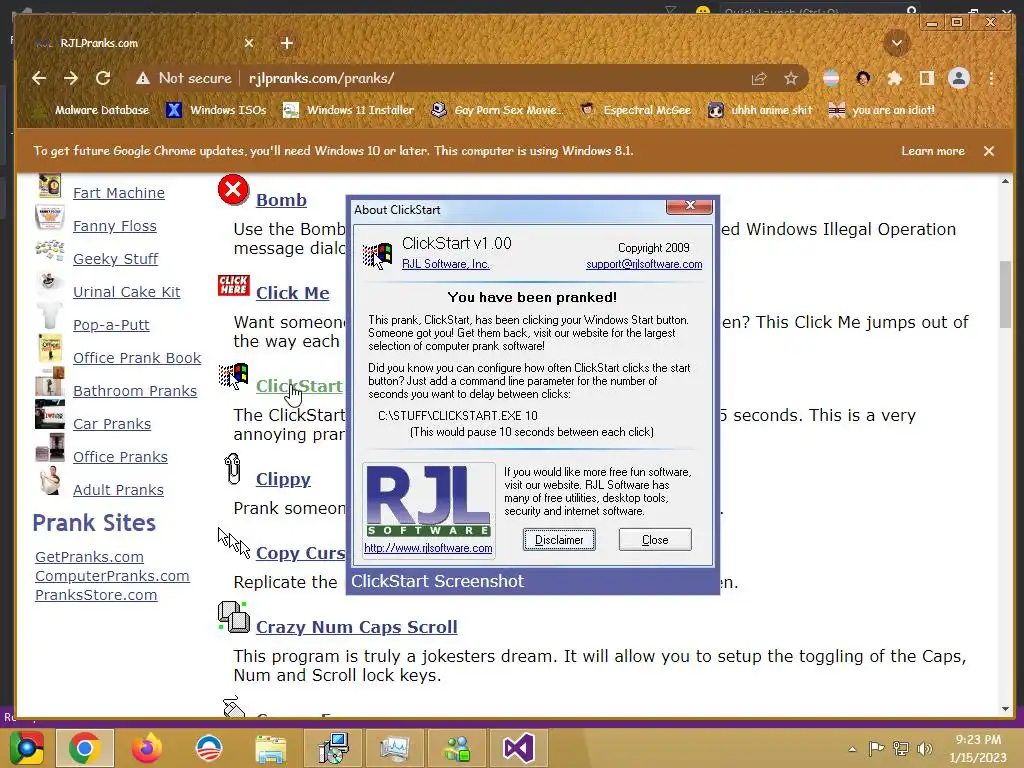This screenshot has width=1024, height=768.
Task: Visit PranksStore.com link
Action: [96, 595]
